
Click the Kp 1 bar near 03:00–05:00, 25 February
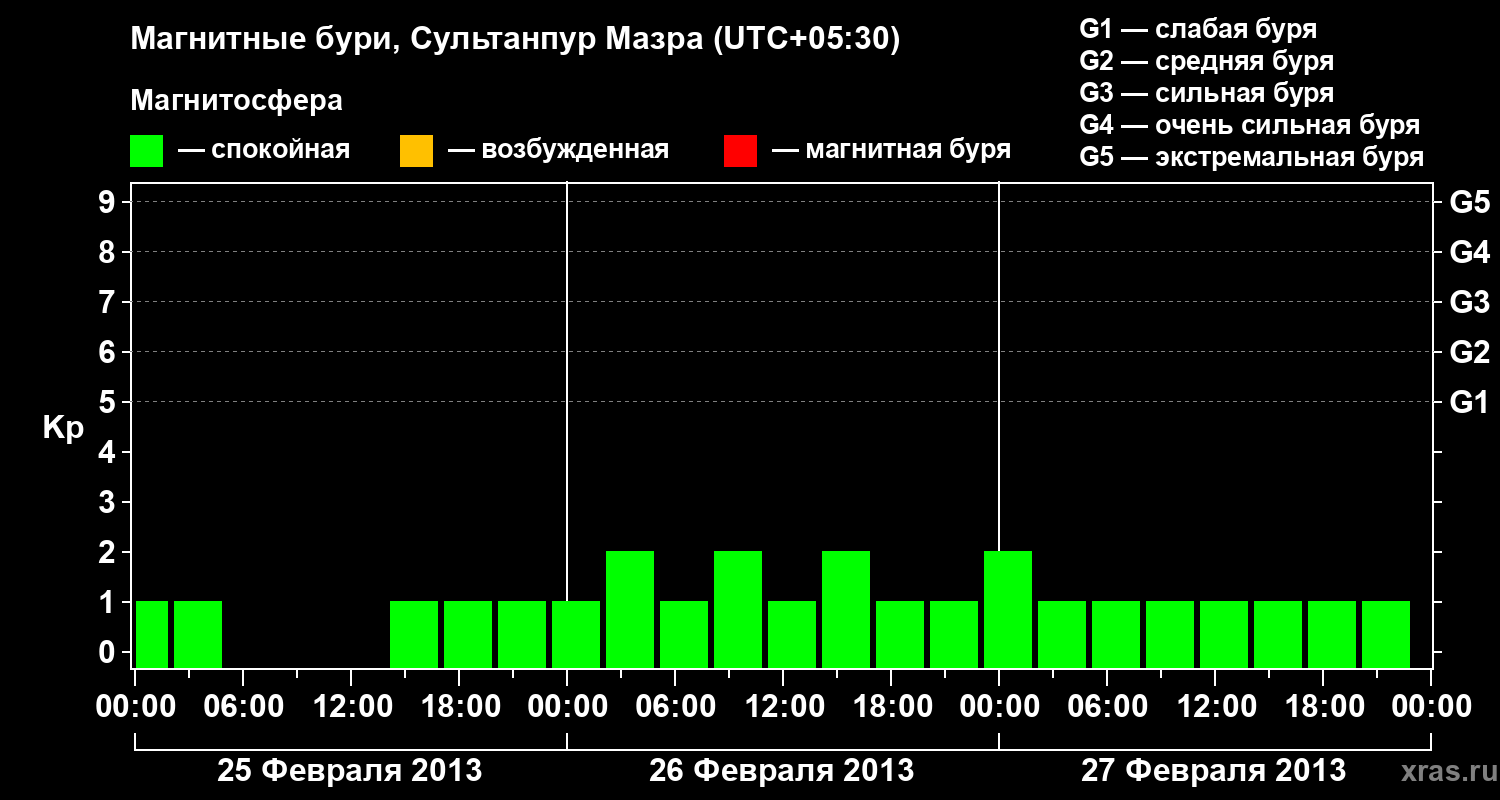click(198, 634)
